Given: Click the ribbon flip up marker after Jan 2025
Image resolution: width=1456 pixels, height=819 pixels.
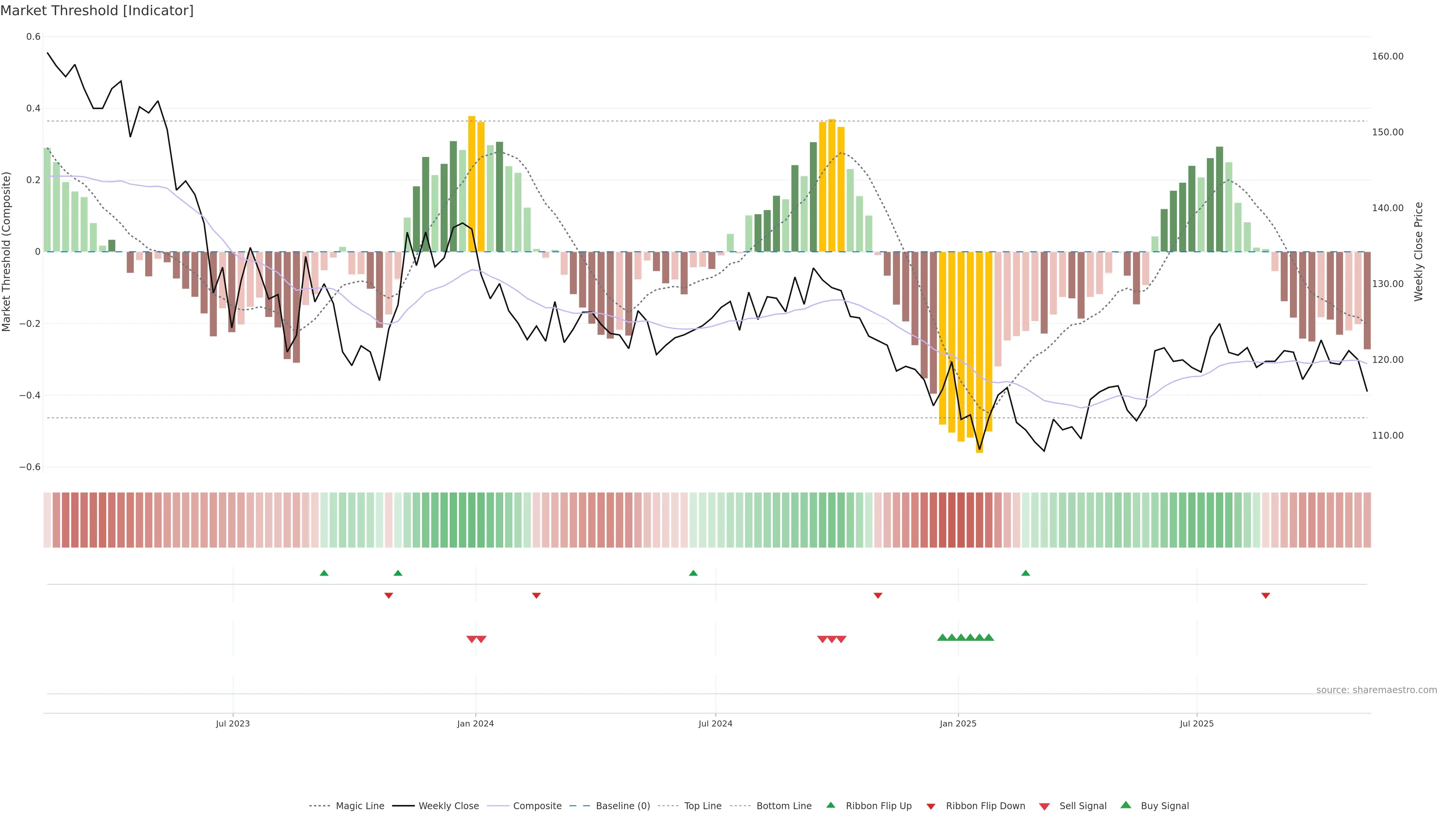Looking at the screenshot, I should click(x=1025, y=573).
